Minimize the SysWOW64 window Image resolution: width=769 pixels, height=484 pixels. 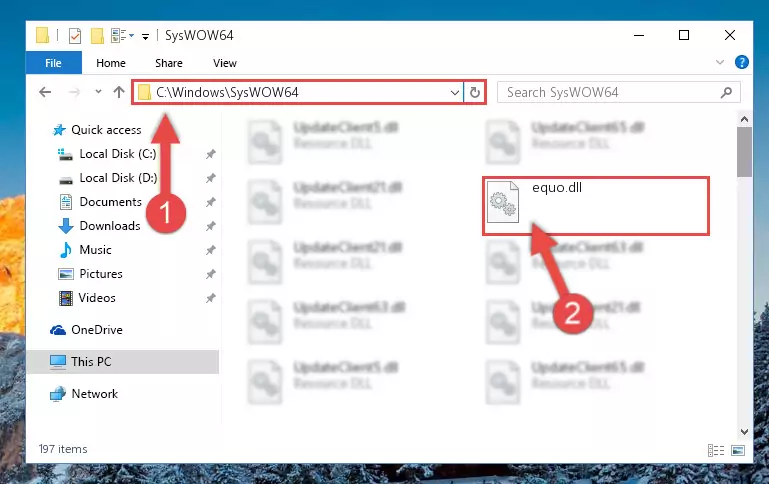tap(639, 35)
